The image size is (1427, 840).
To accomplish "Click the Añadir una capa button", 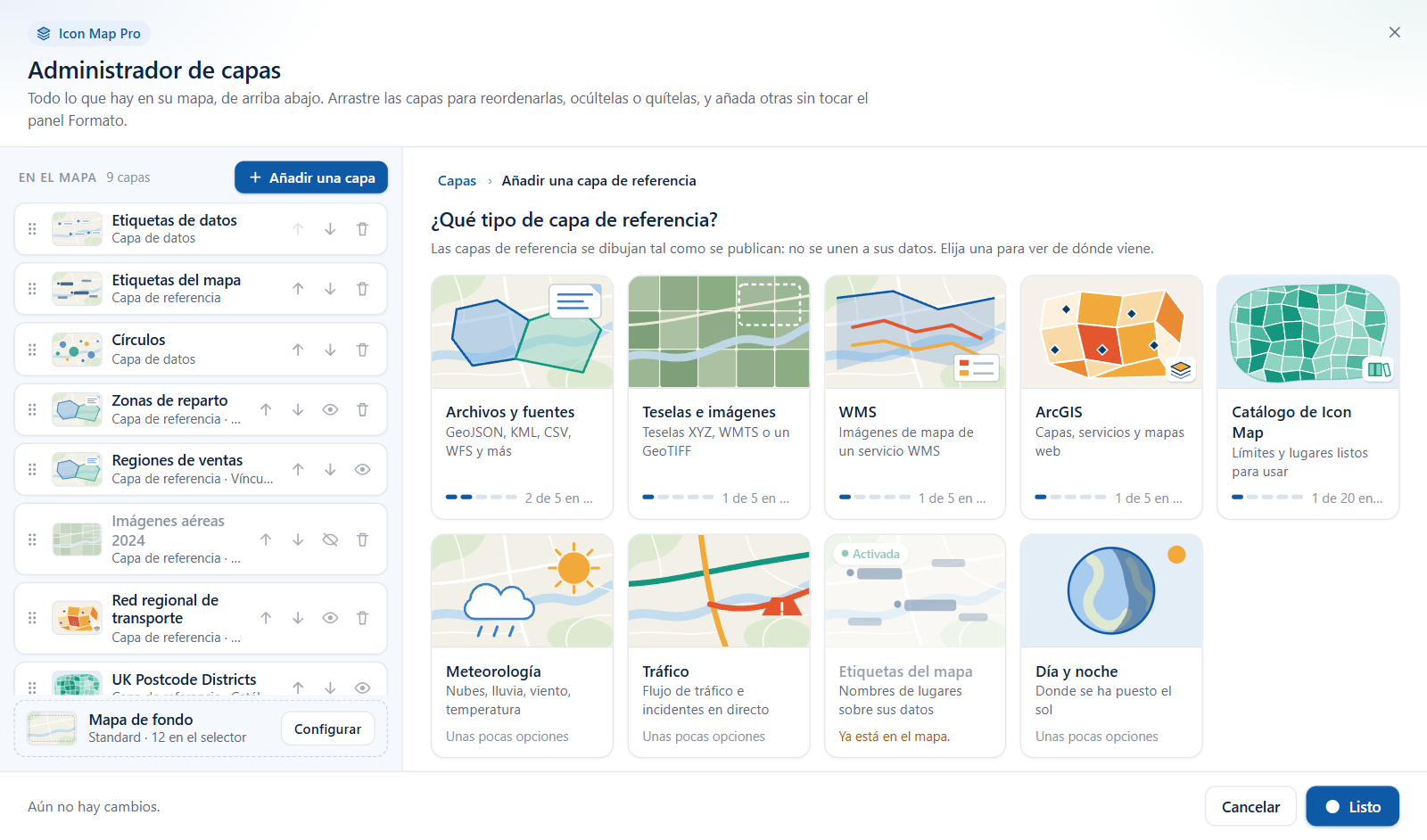I will point(311,177).
